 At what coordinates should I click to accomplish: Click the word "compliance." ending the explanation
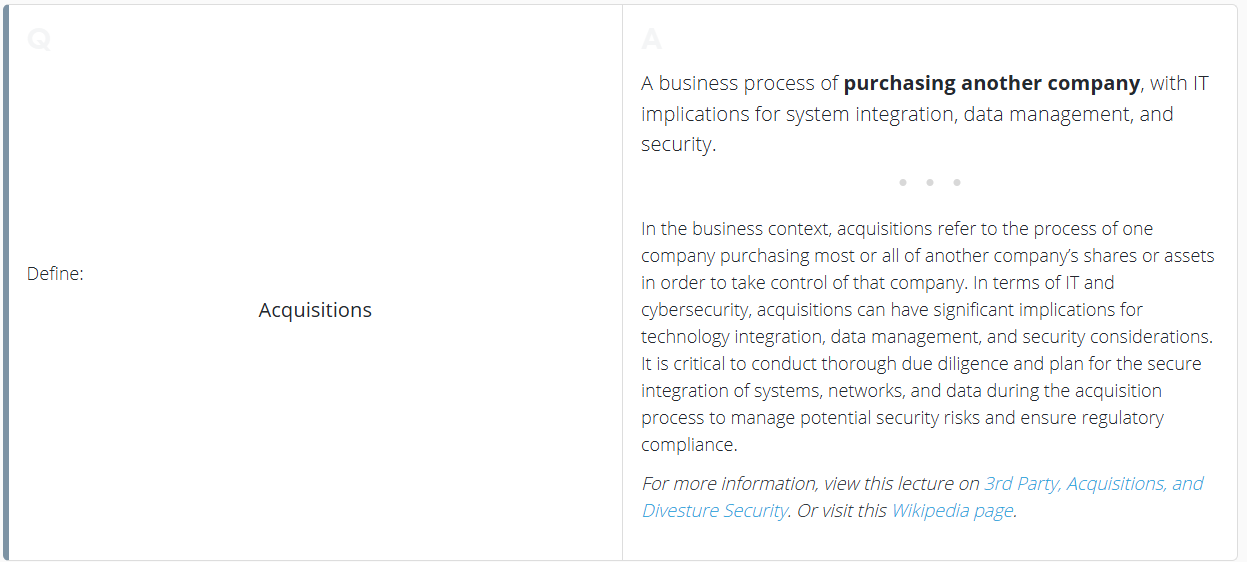click(x=689, y=445)
